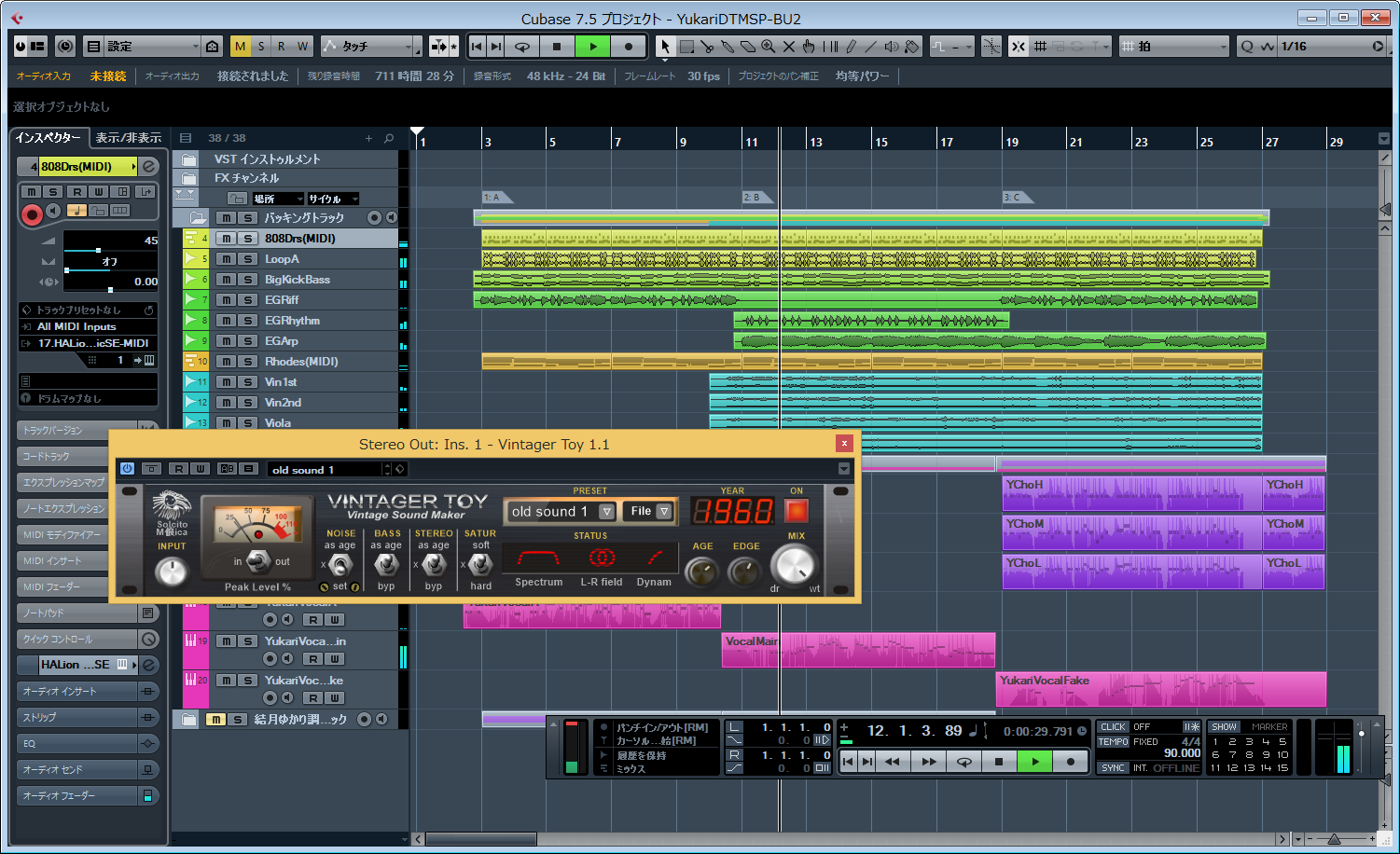Click the TEMPO button in transport panel
The height and width of the screenshot is (854, 1400).
(x=1113, y=742)
